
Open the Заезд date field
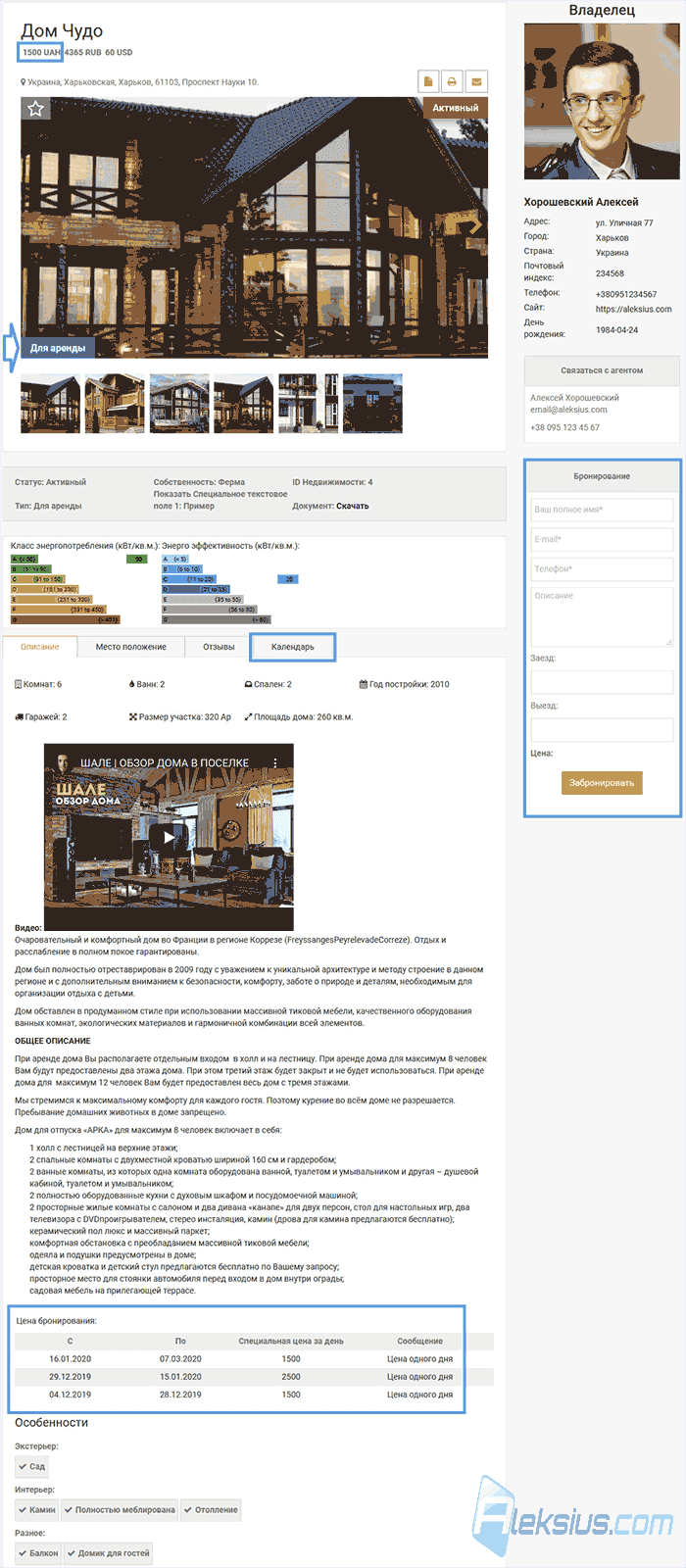pyautogui.click(x=602, y=682)
